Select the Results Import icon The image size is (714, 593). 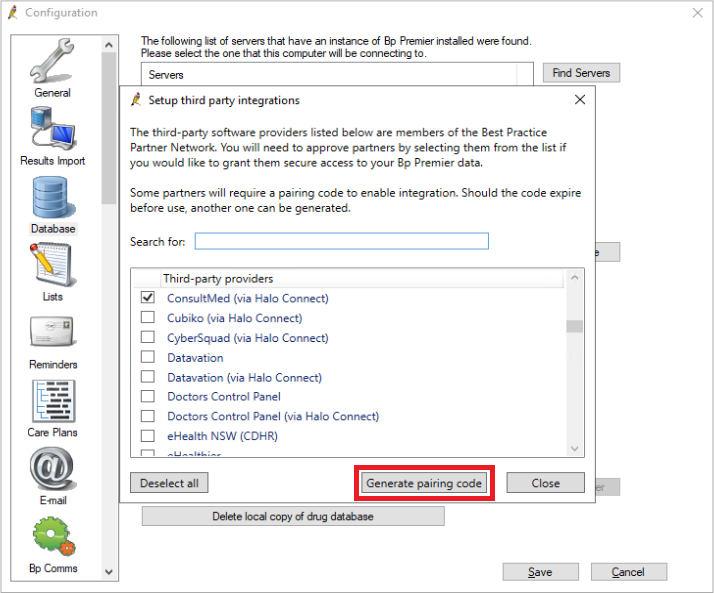[52, 129]
